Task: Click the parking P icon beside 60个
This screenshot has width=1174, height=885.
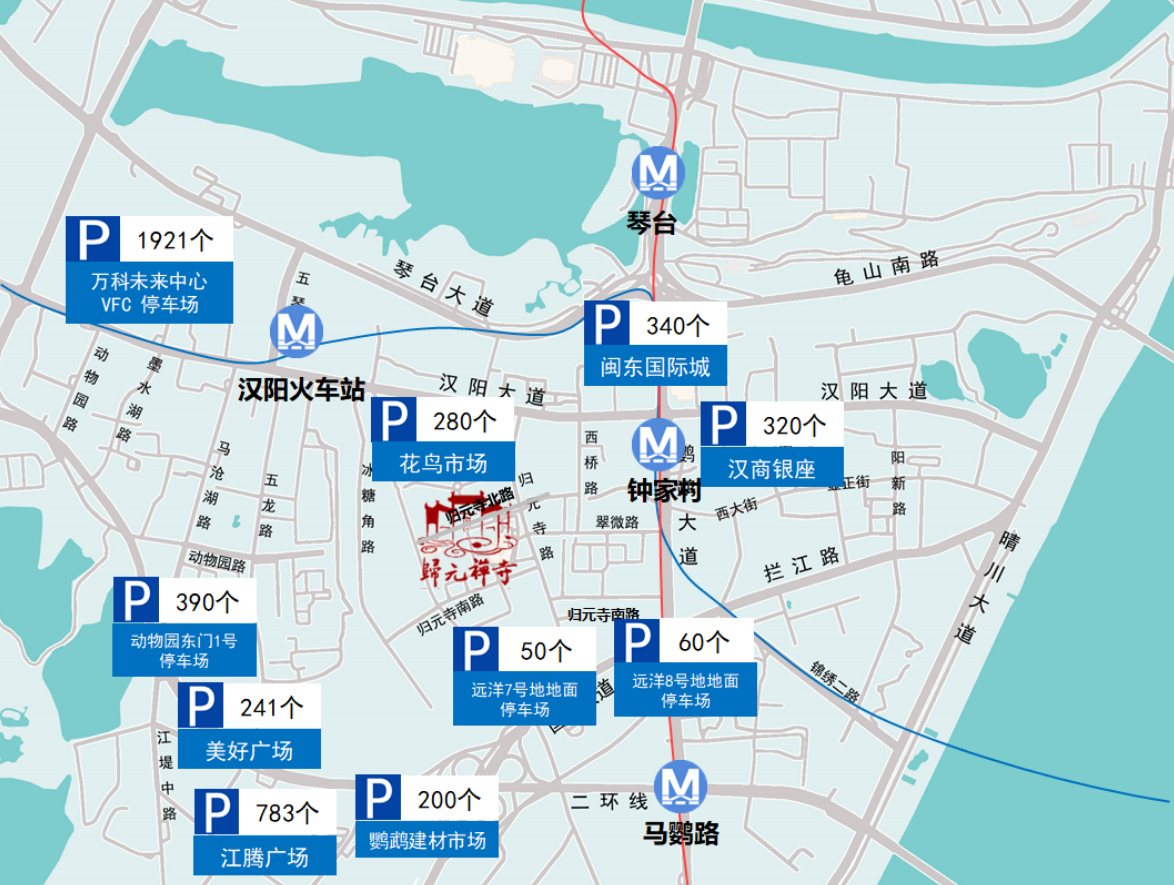Action: (x=637, y=641)
